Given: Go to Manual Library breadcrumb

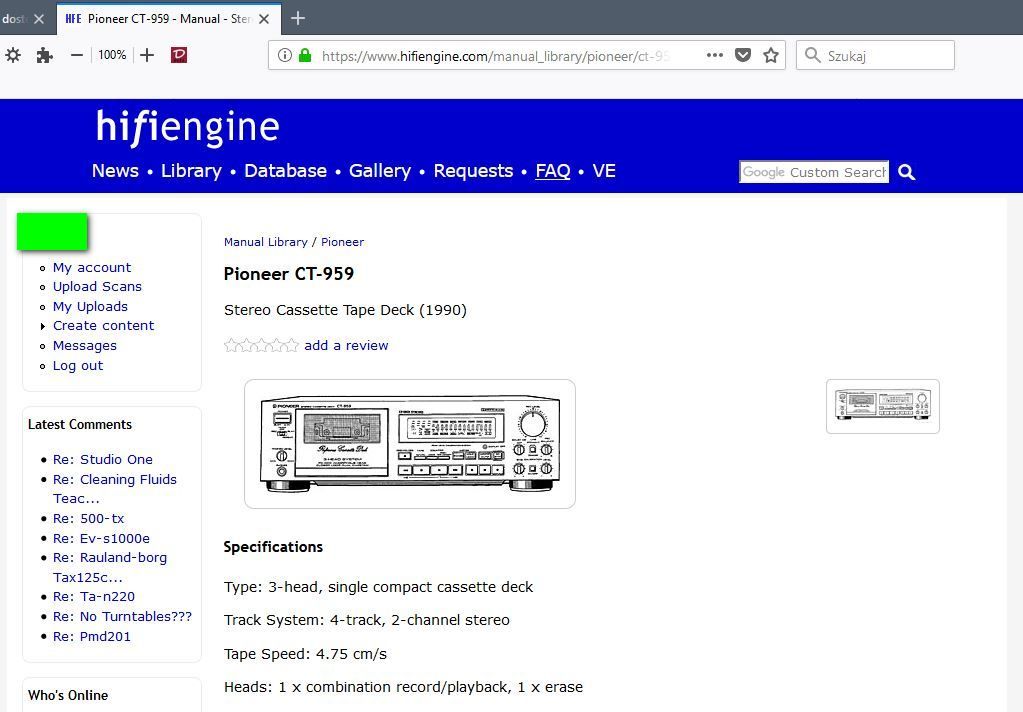Looking at the screenshot, I should pyautogui.click(x=266, y=242).
